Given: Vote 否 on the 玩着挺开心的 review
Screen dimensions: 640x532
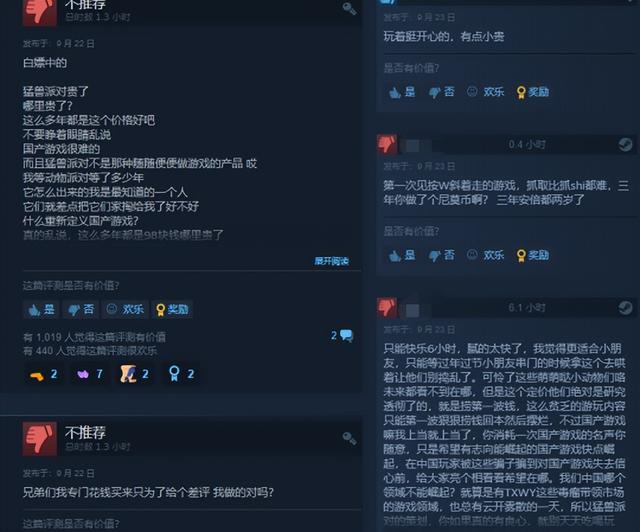Looking at the screenshot, I should point(441,92).
